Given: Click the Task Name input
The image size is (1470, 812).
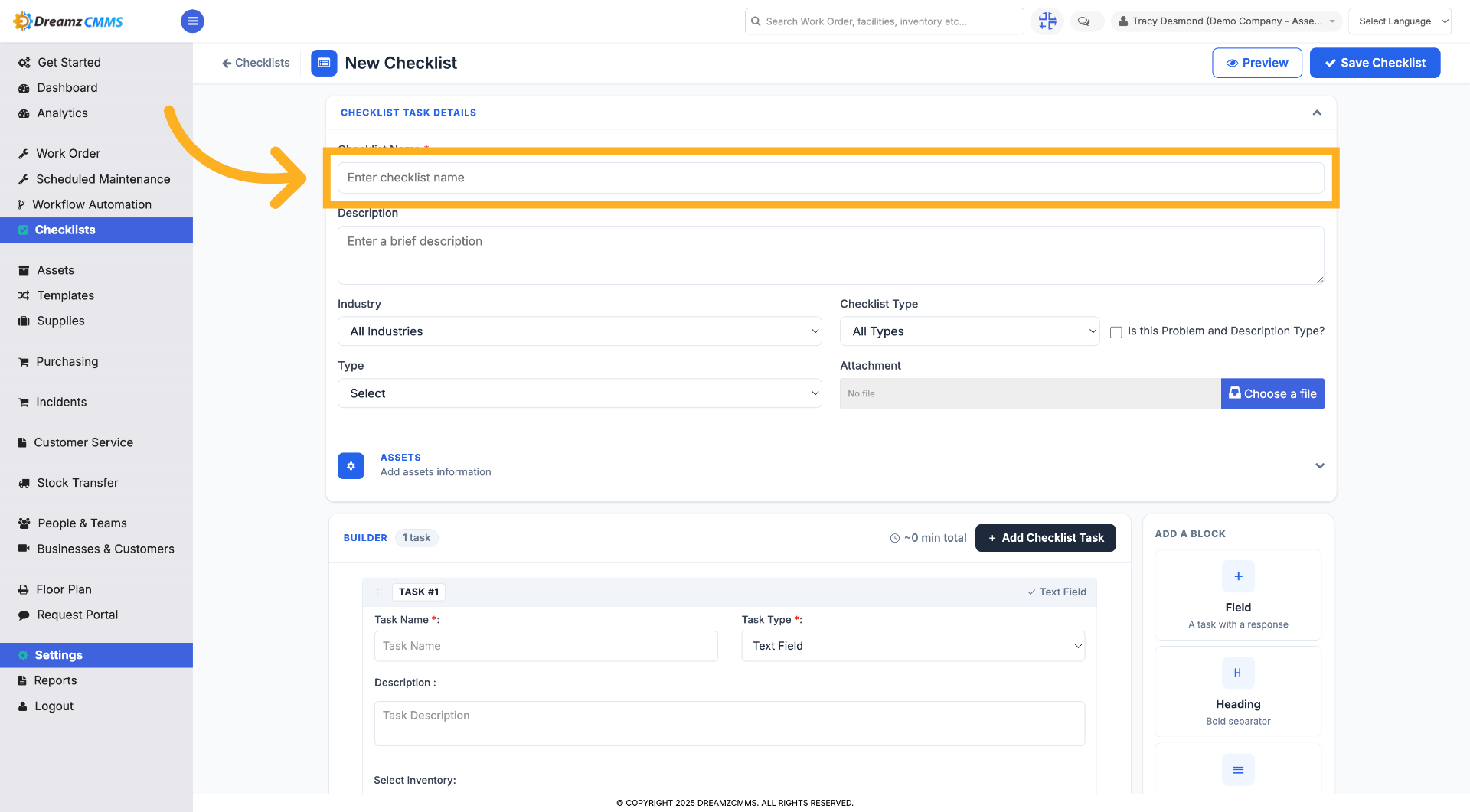Looking at the screenshot, I should coord(546,646).
